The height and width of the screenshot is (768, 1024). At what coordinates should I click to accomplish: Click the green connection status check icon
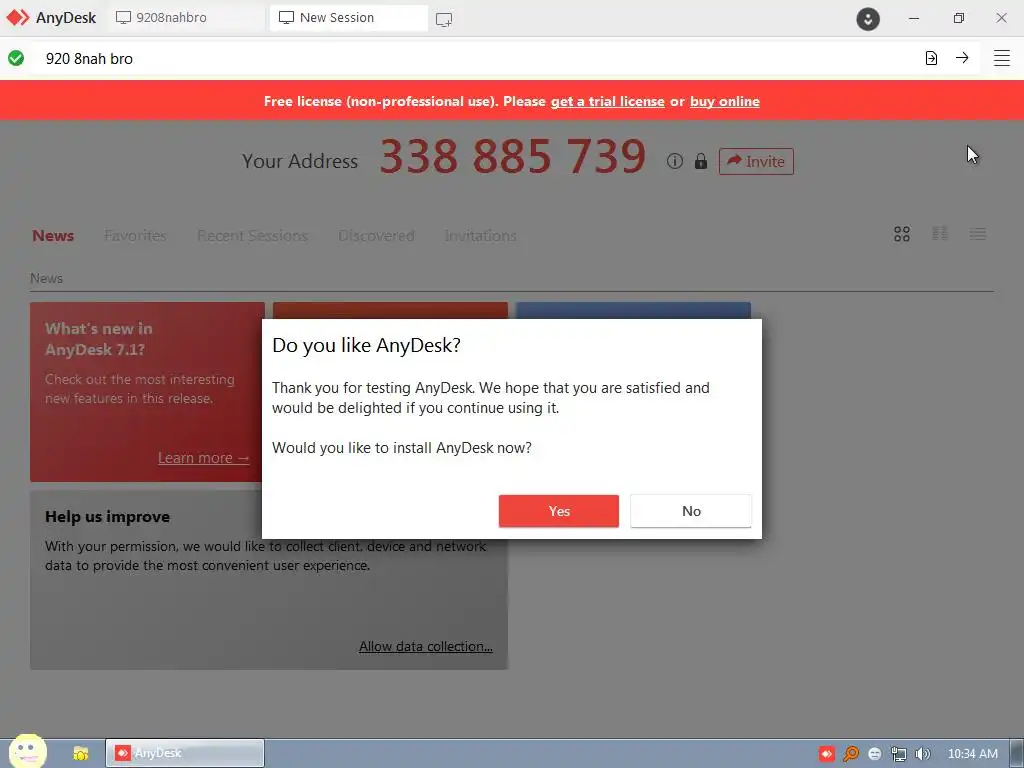pyautogui.click(x=16, y=58)
